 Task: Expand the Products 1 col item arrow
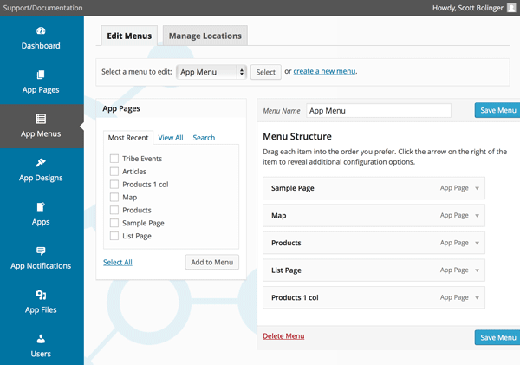point(477,298)
